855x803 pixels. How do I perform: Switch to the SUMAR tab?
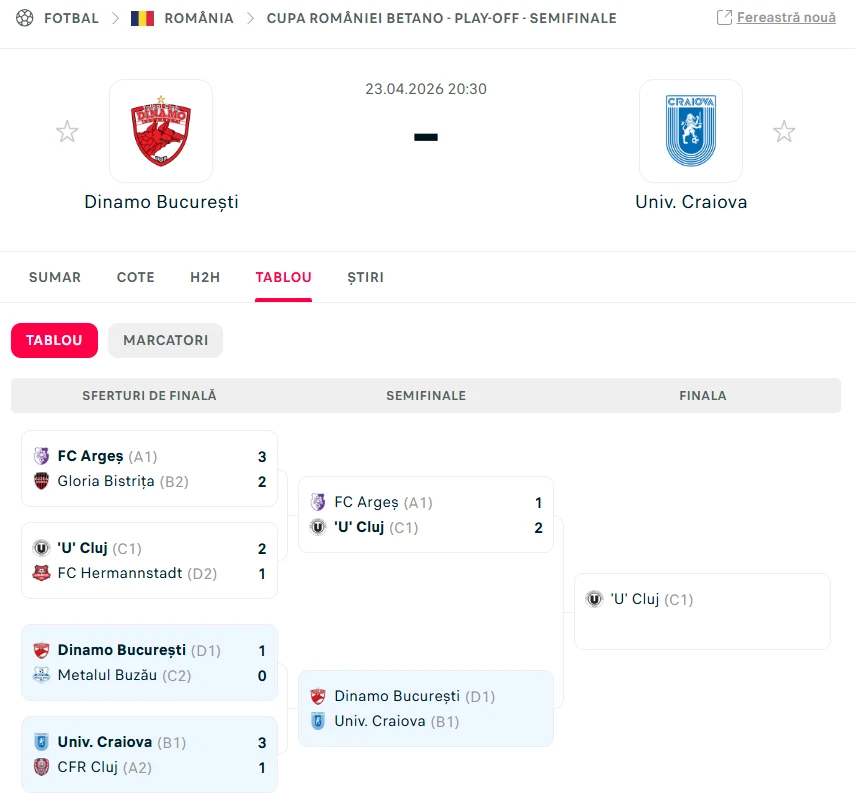(x=55, y=277)
